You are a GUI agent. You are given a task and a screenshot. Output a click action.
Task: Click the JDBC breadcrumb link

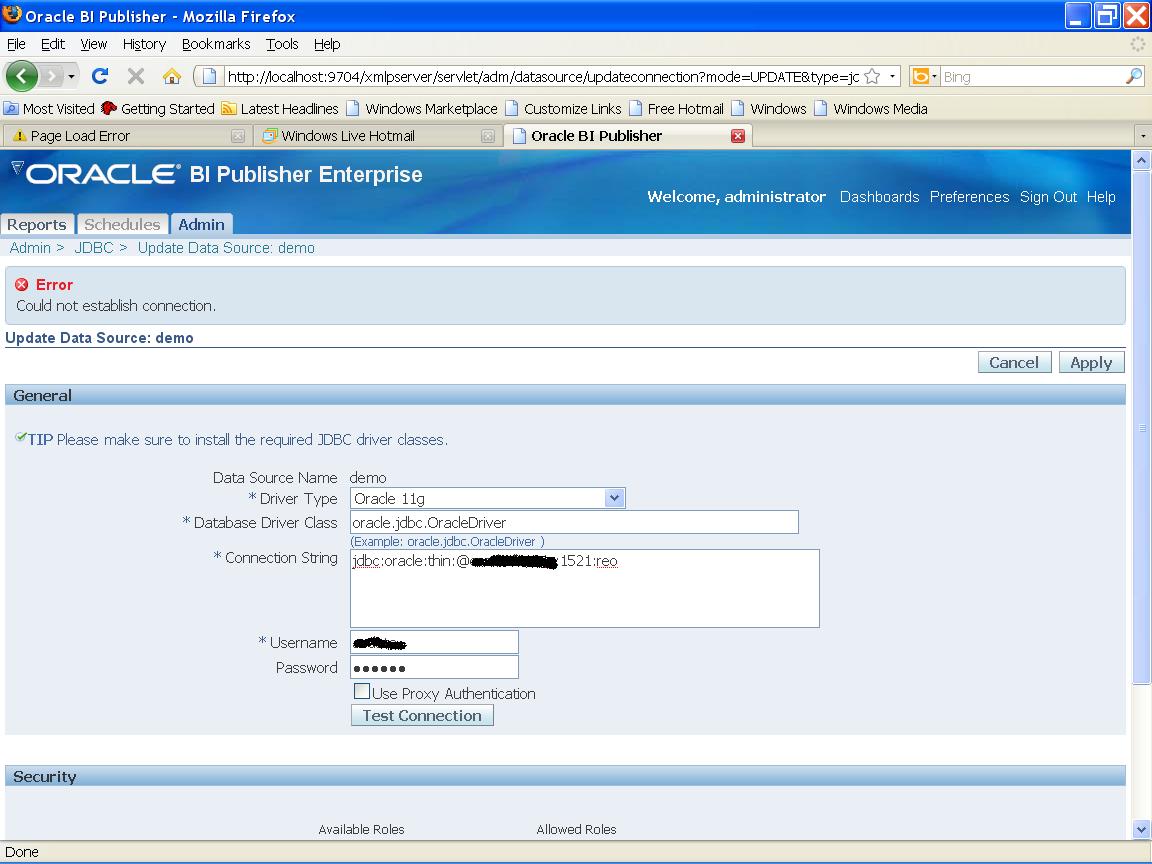(94, 248)
